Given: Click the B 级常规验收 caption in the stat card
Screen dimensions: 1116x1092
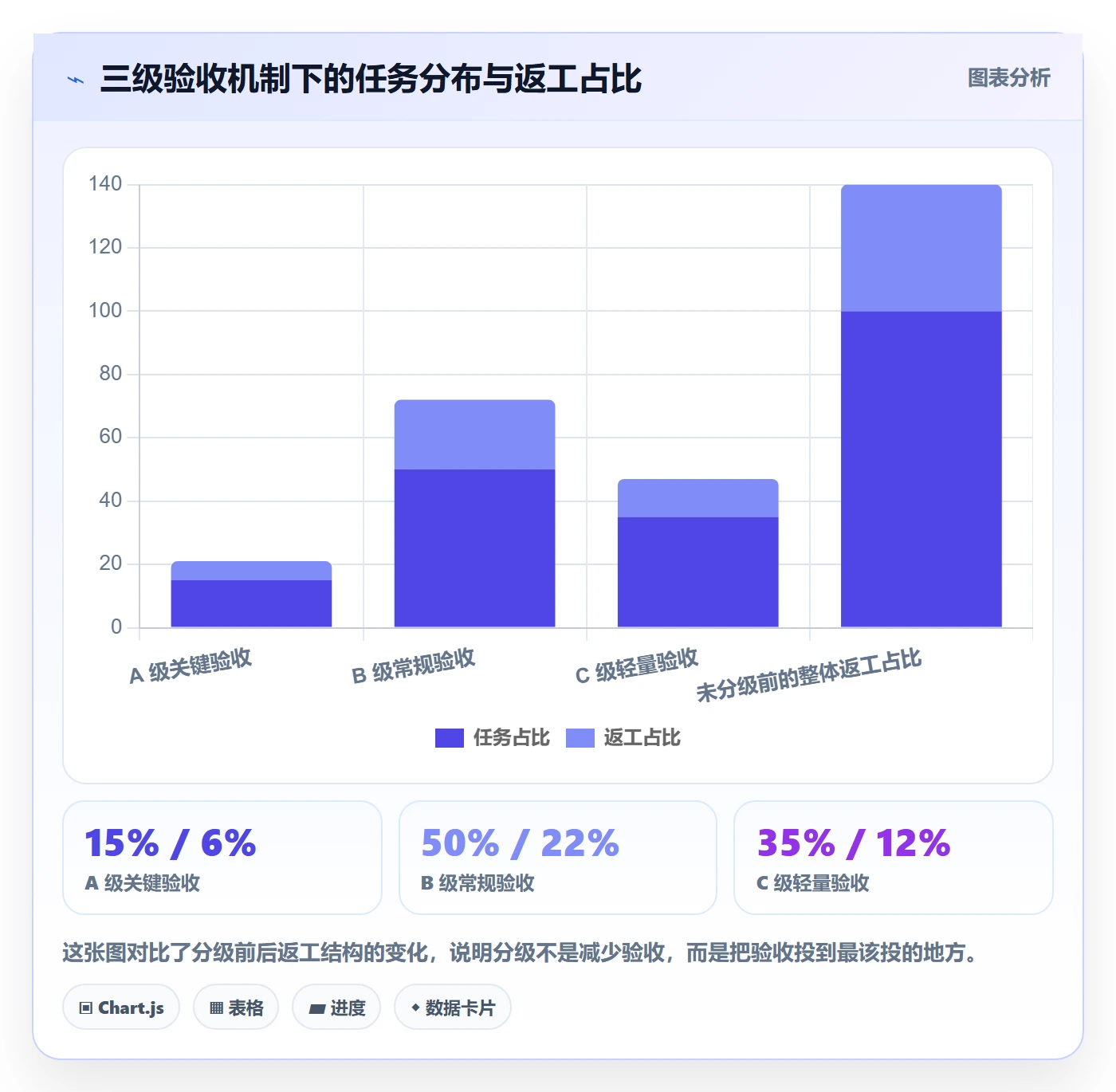Looking at the screenshot, I should [477, 883].
